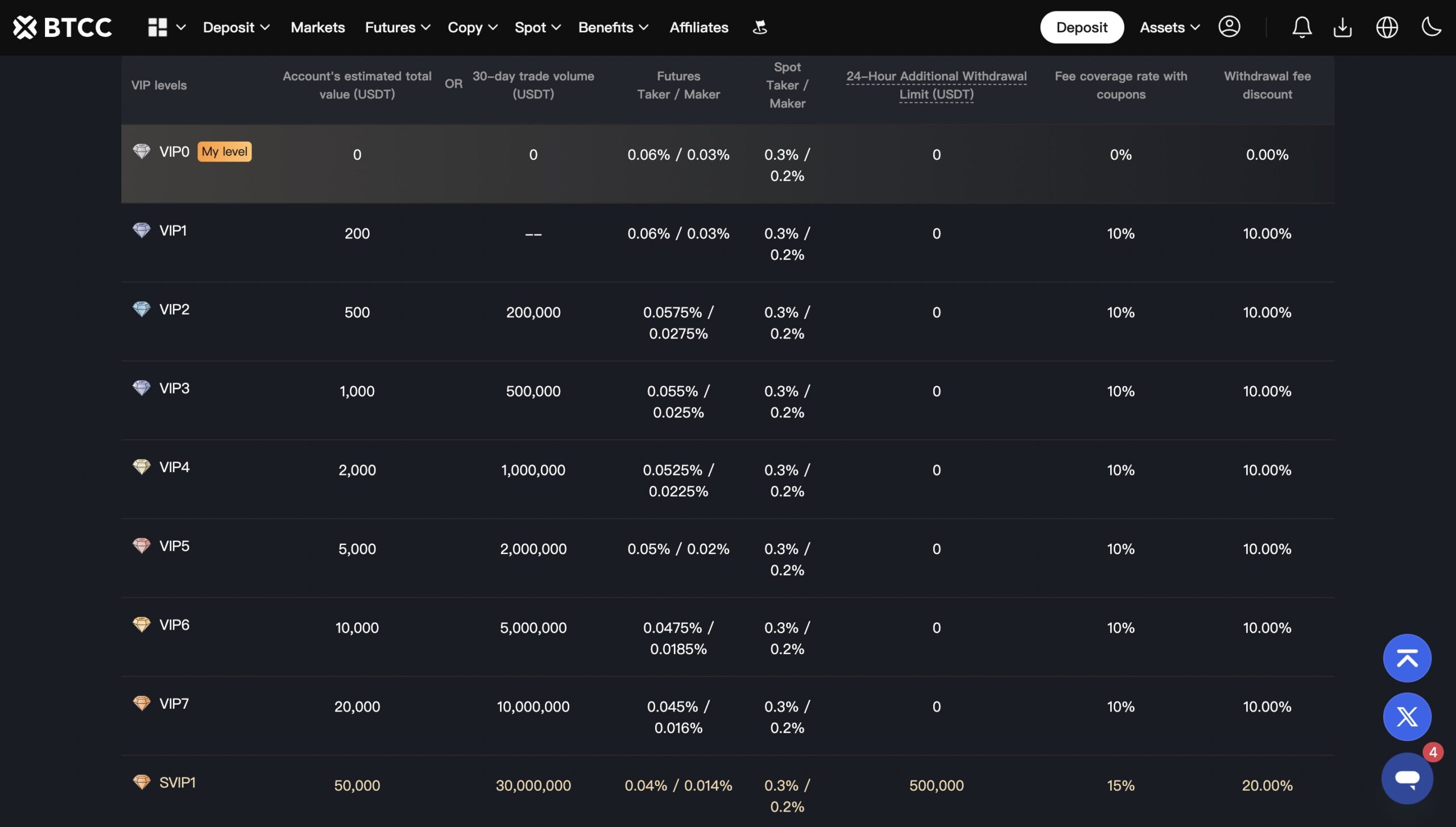Open the user profile icon
This screenshot has height=827, width=1456.
[1229, 27]
